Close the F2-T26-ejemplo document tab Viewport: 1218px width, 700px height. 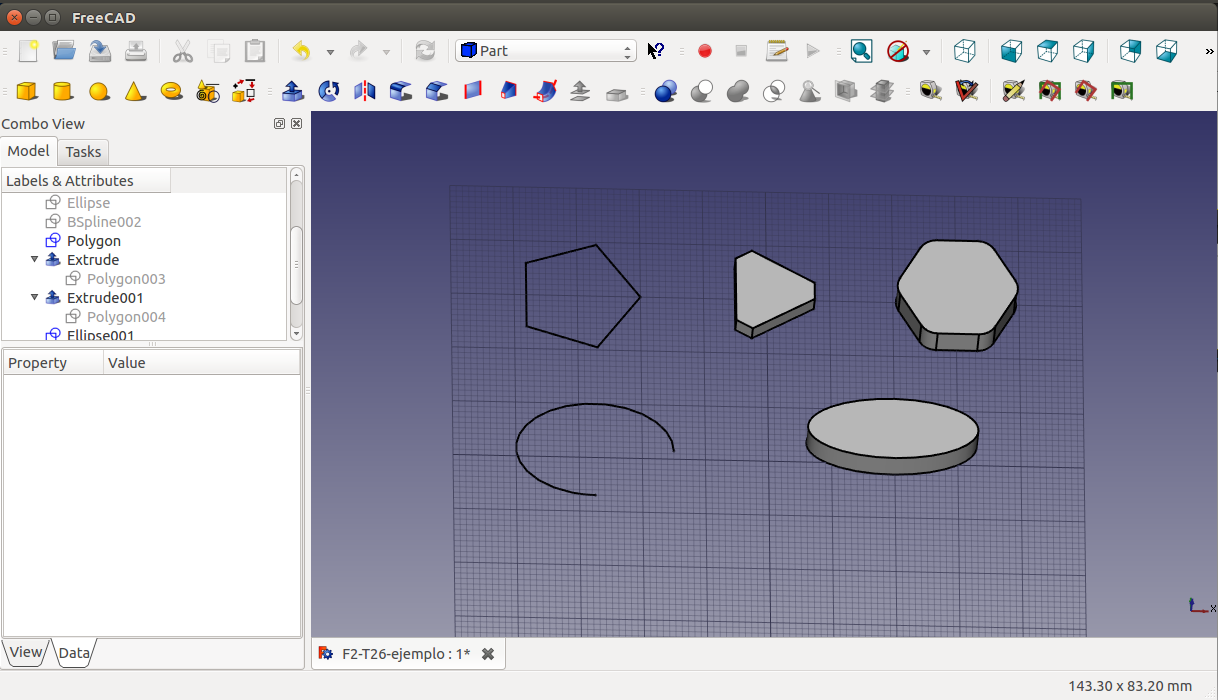(x=488, y=654)
